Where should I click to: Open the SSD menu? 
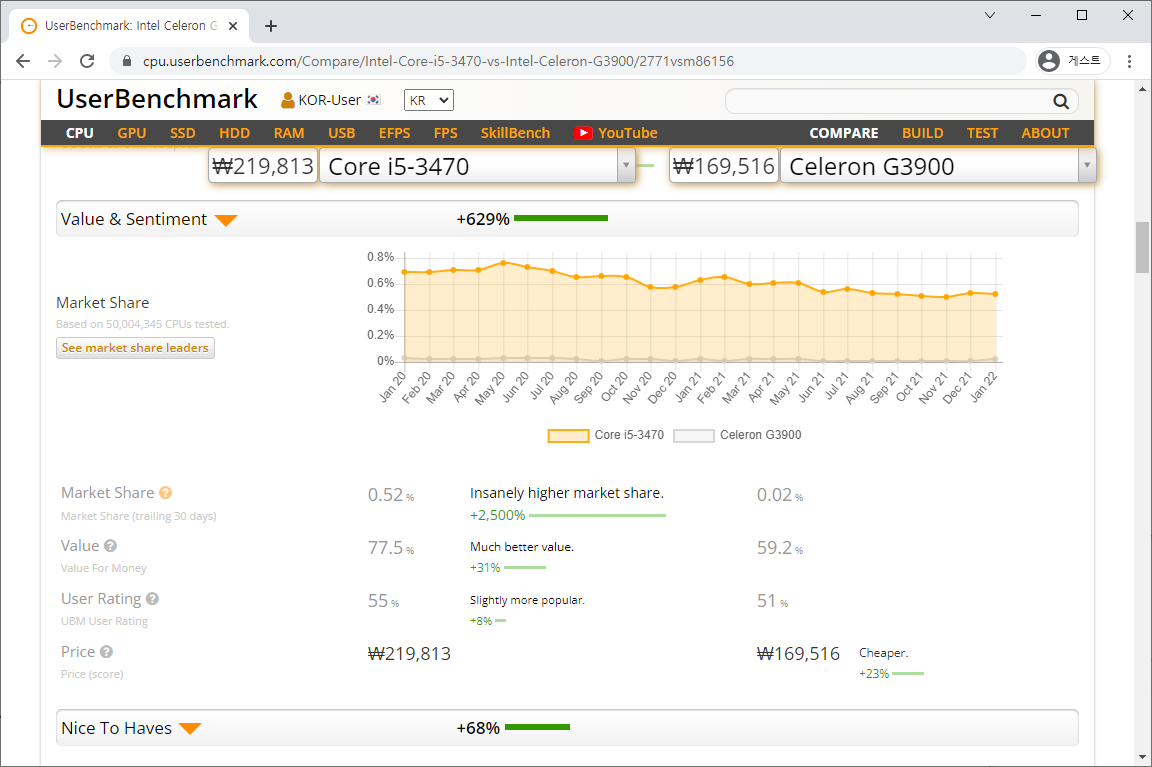[182, 133]
